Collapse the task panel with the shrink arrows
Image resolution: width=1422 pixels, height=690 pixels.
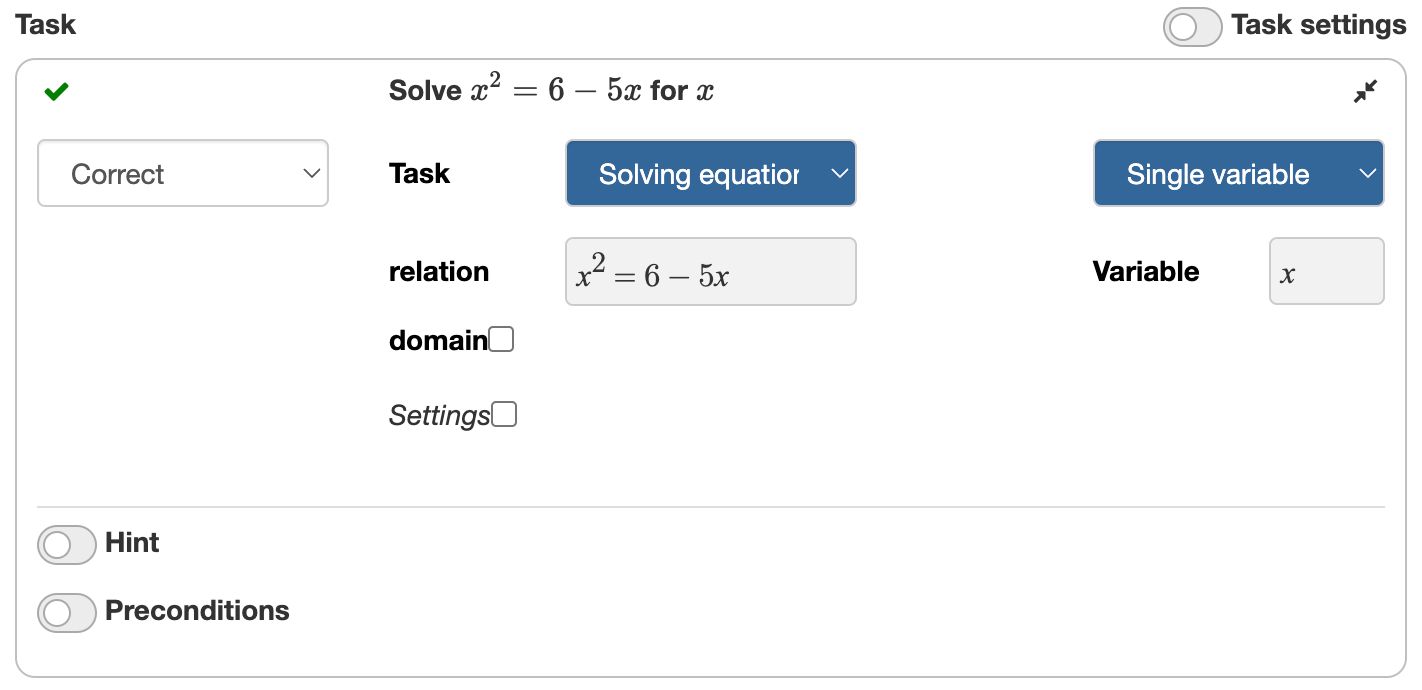(1366, 91)
